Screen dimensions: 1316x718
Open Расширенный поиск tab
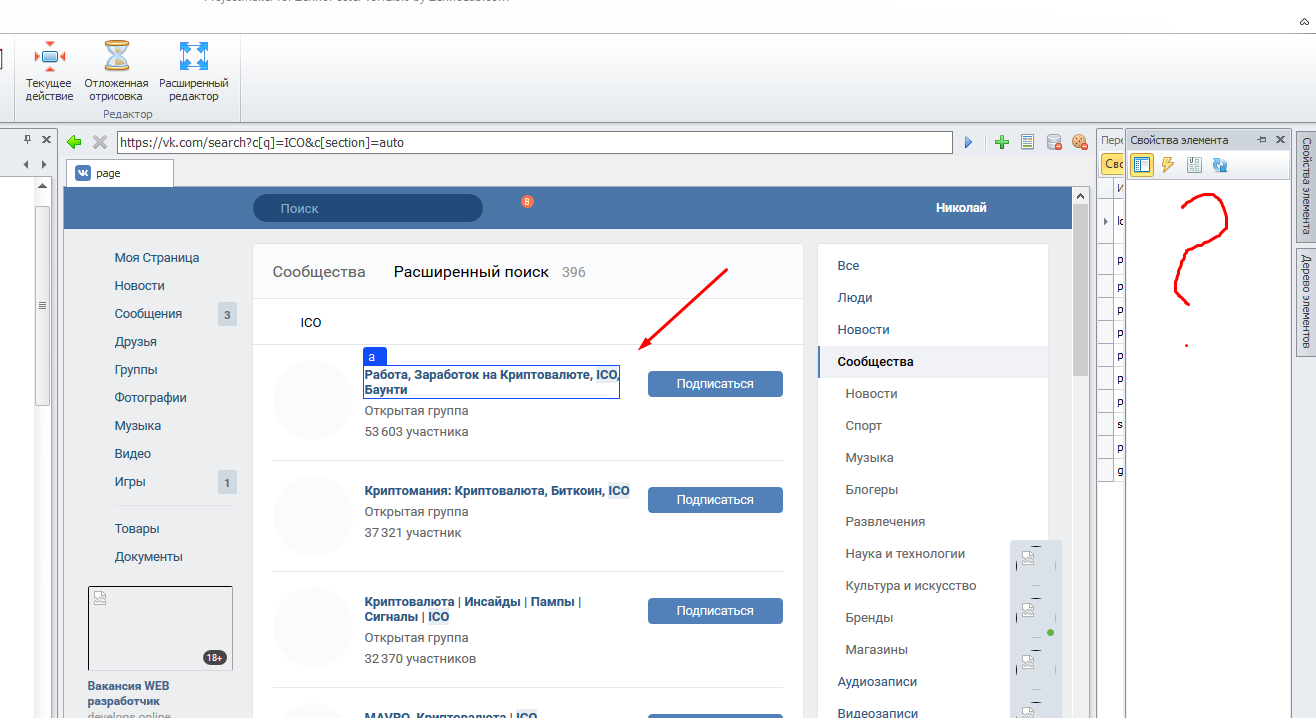(x=471, y=272)
